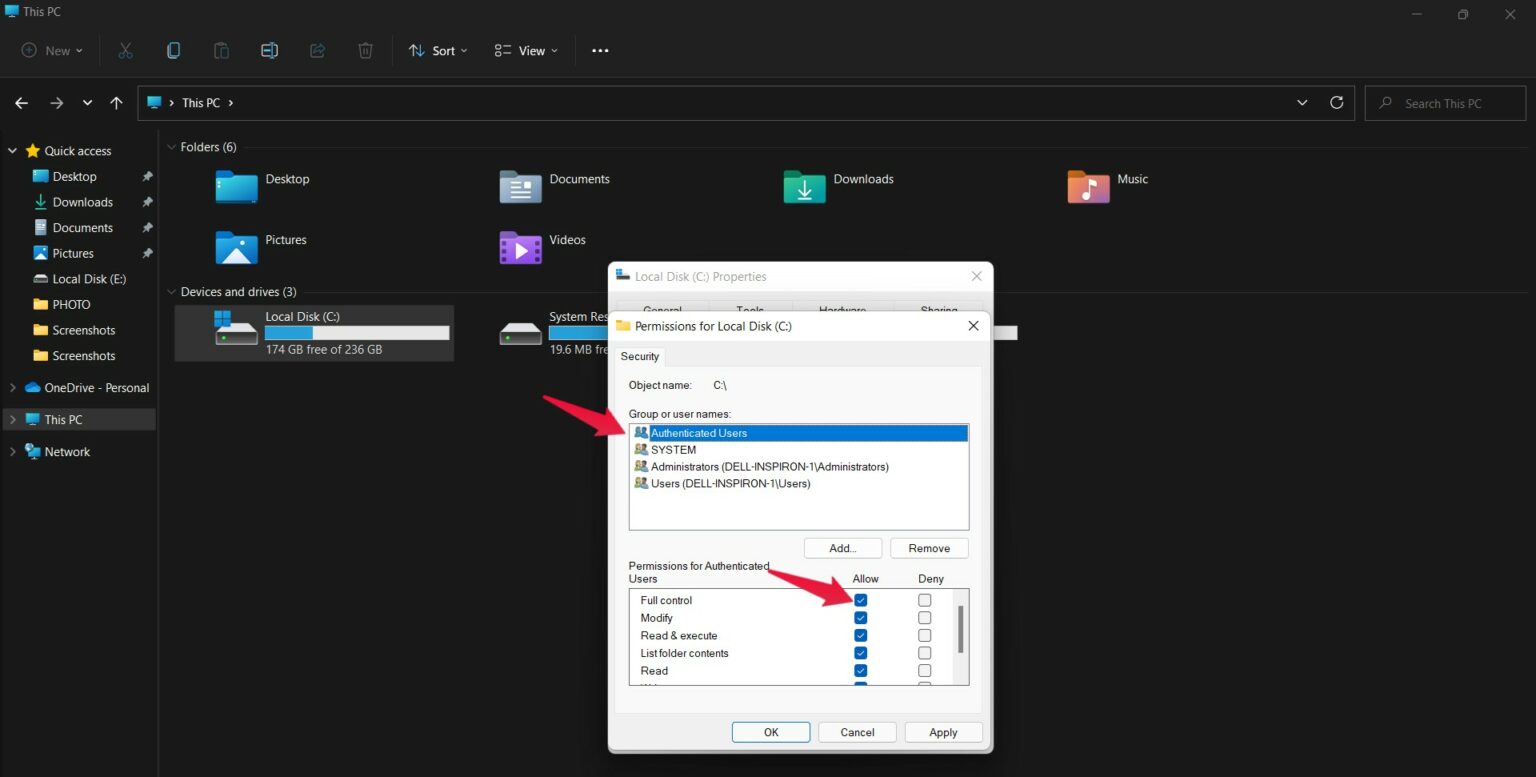The image size is (1536, 777).
Task: Click the Cut icon in the toolbar
Action: (125, 50)
